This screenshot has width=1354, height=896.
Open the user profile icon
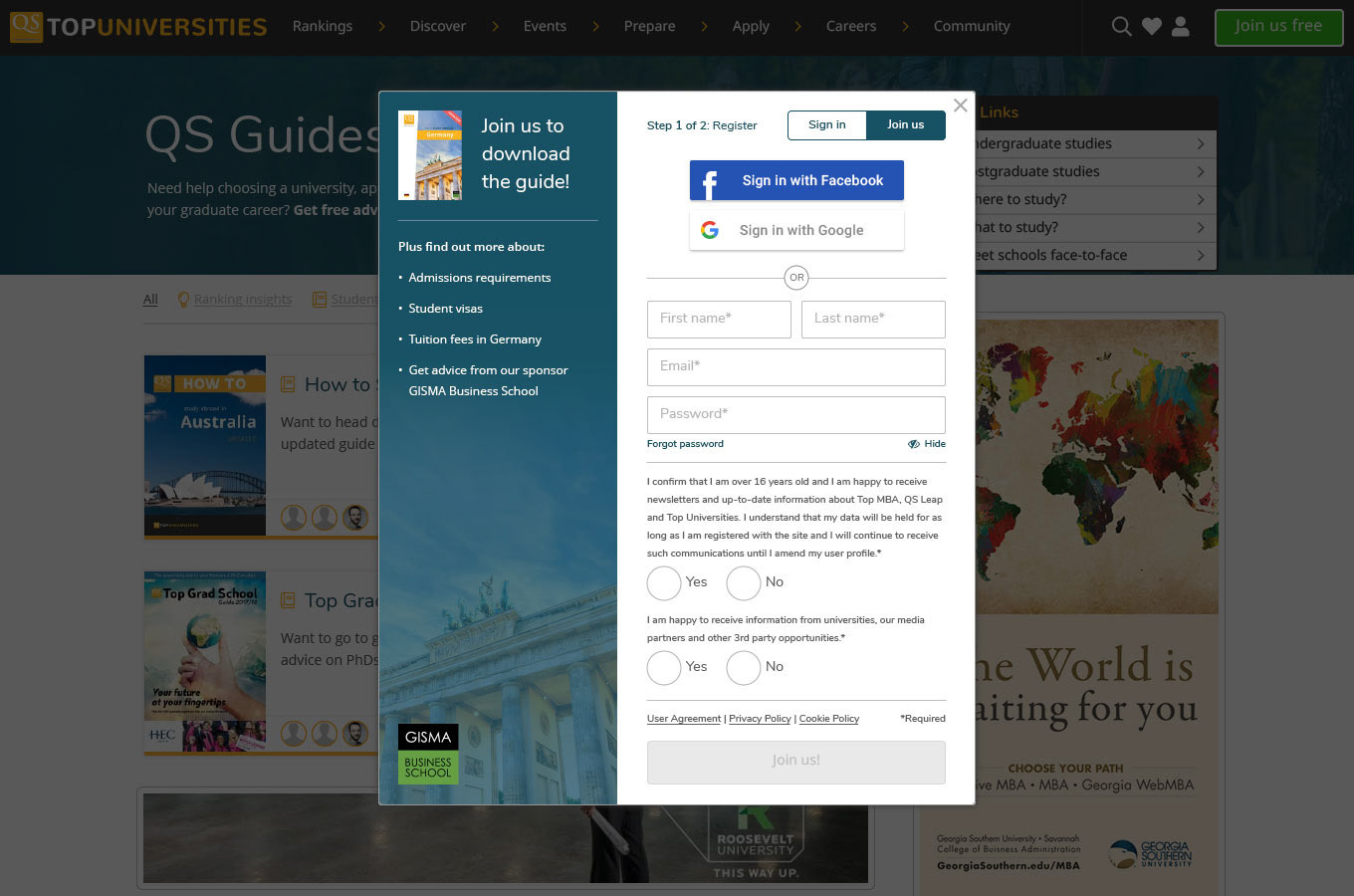pyautogui.click(x=1181, y=27)
